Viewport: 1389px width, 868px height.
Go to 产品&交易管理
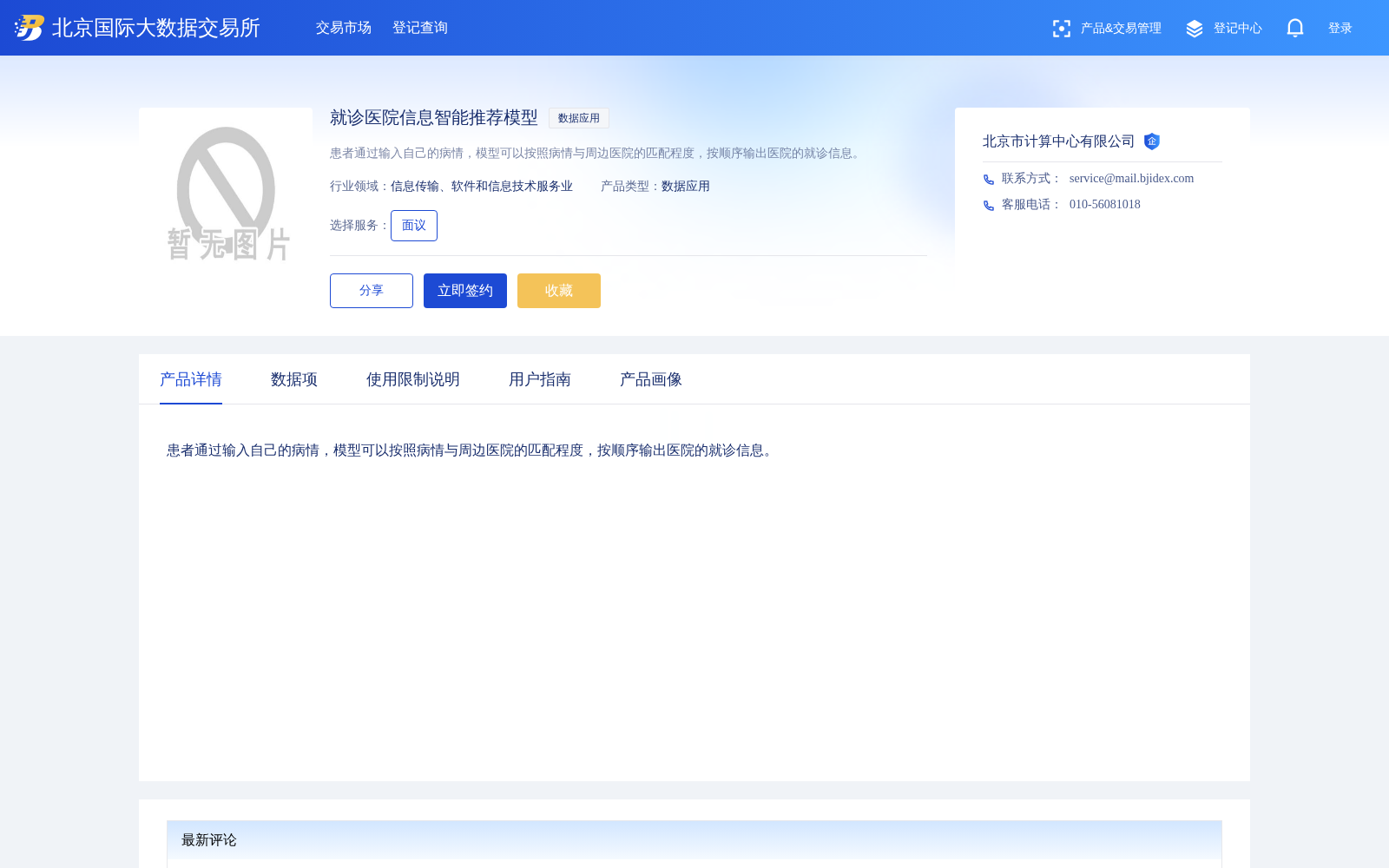click(1121, 29)
